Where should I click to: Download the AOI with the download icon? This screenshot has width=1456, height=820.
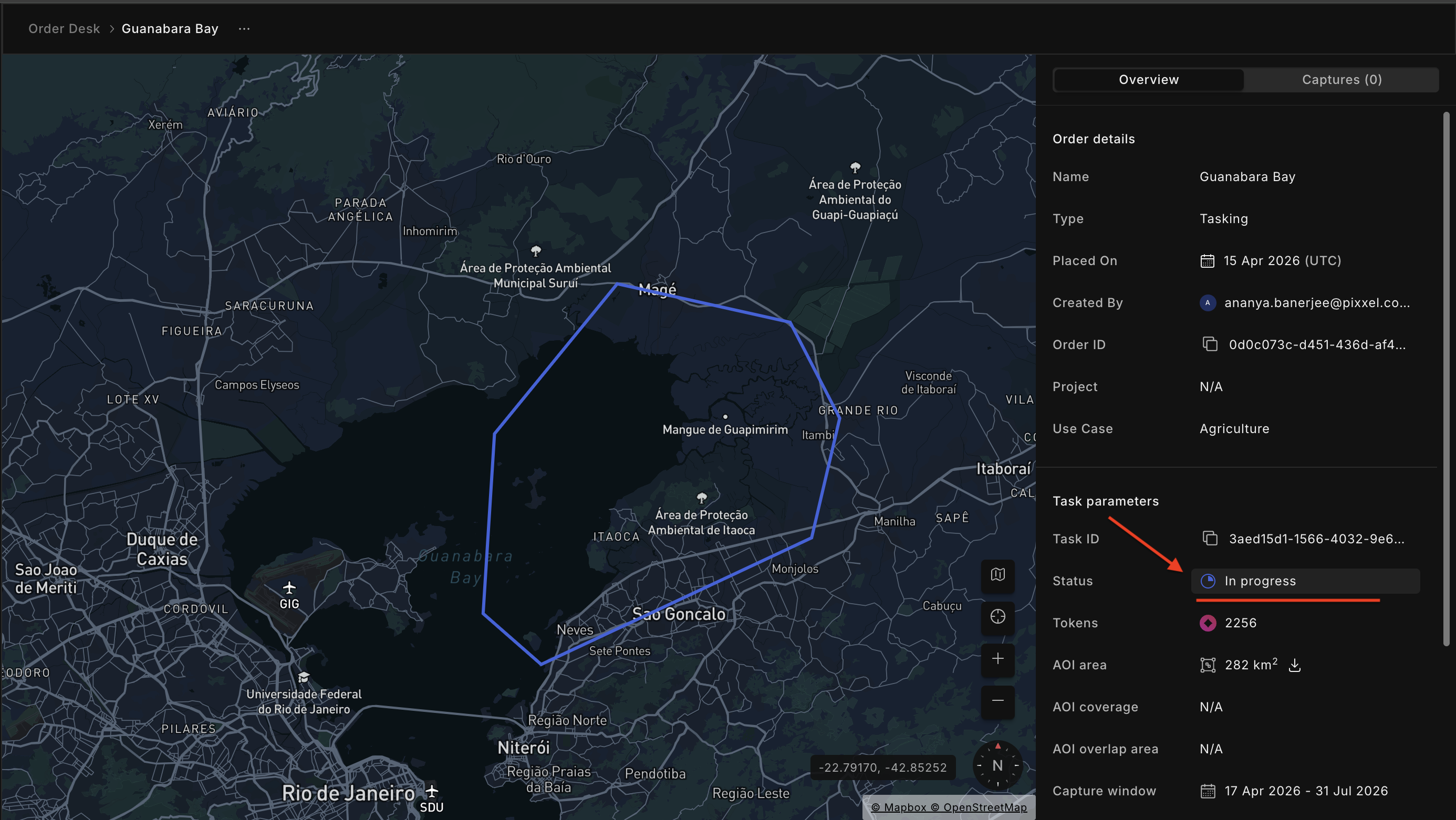(x=1294, y=665)
